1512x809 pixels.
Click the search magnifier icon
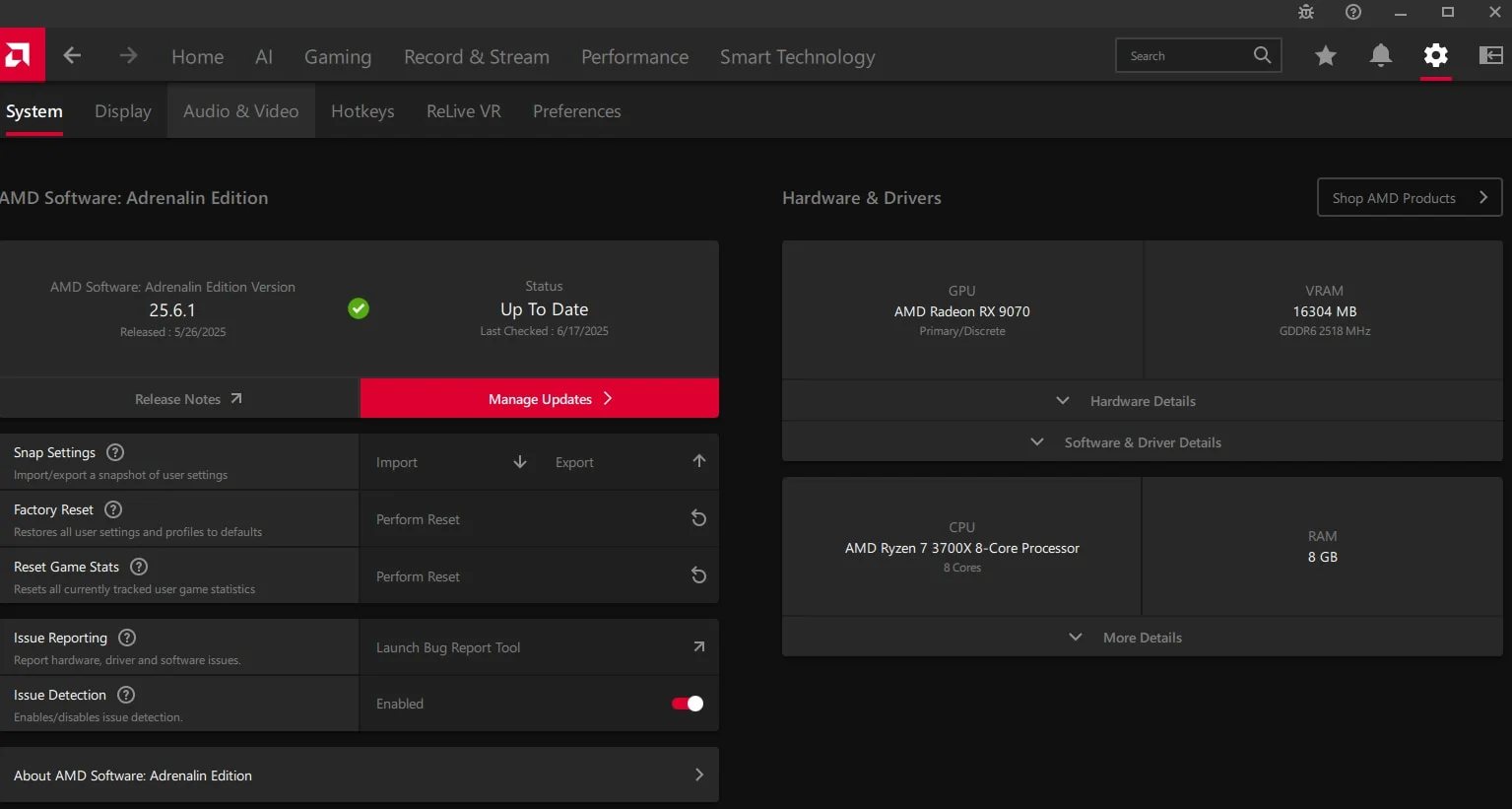1262,55
